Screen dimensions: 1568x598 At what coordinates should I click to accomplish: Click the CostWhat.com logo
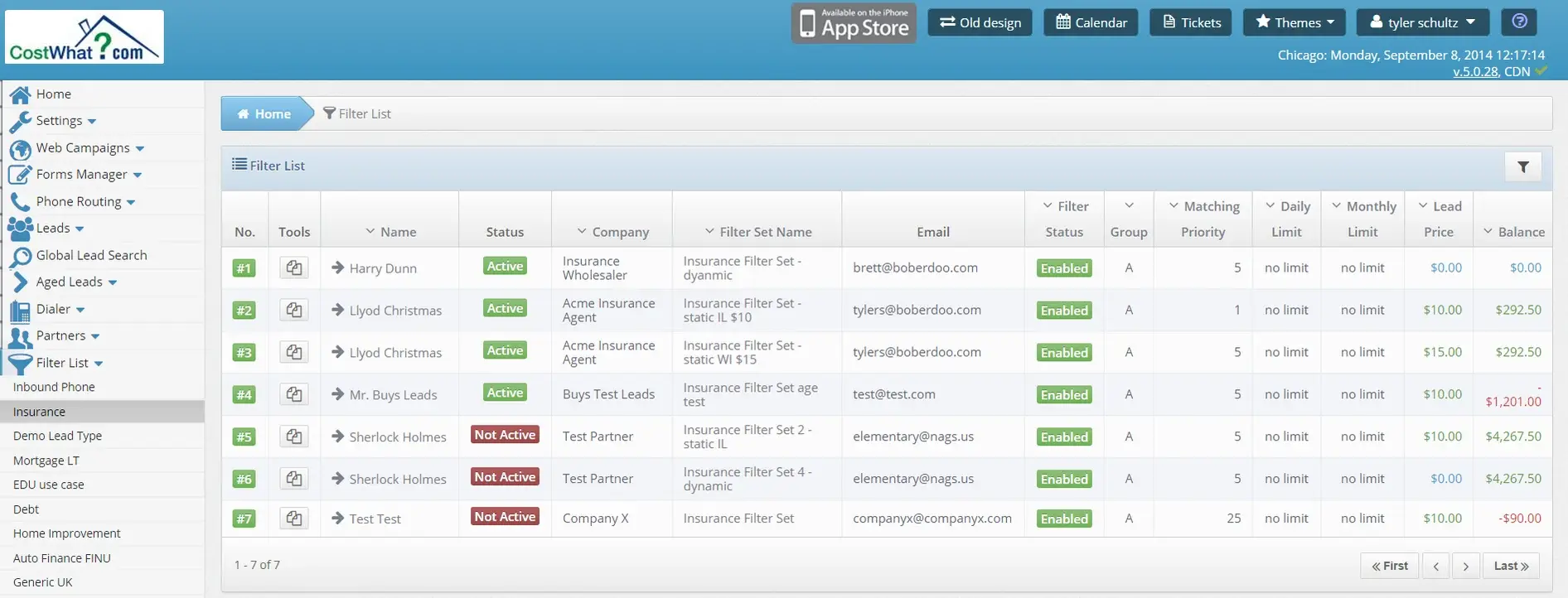pyautogui.click(x=85, y=37)
